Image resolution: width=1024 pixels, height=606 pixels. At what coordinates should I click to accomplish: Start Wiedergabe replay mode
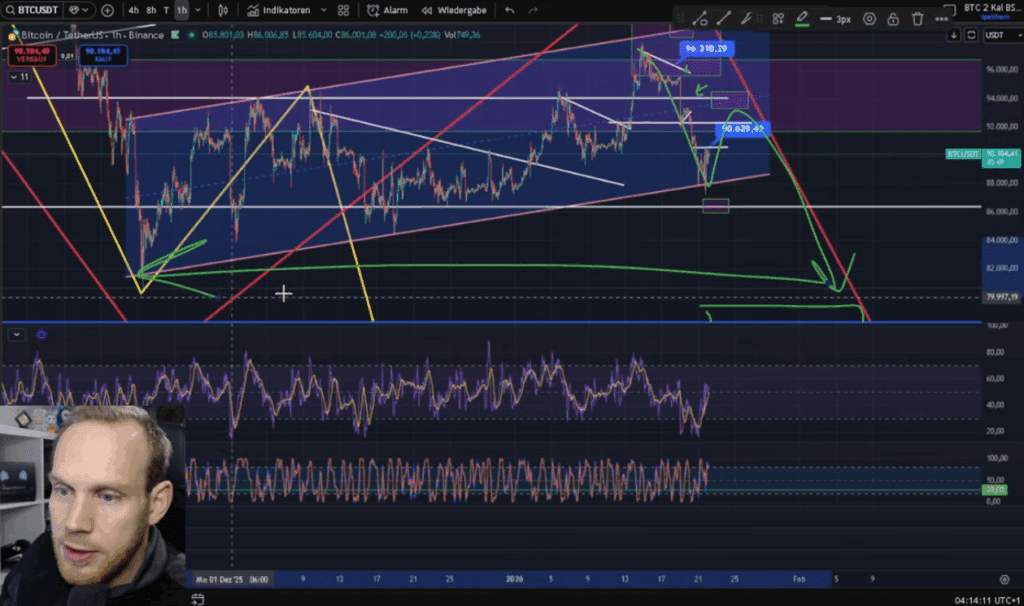click(455, 10)
